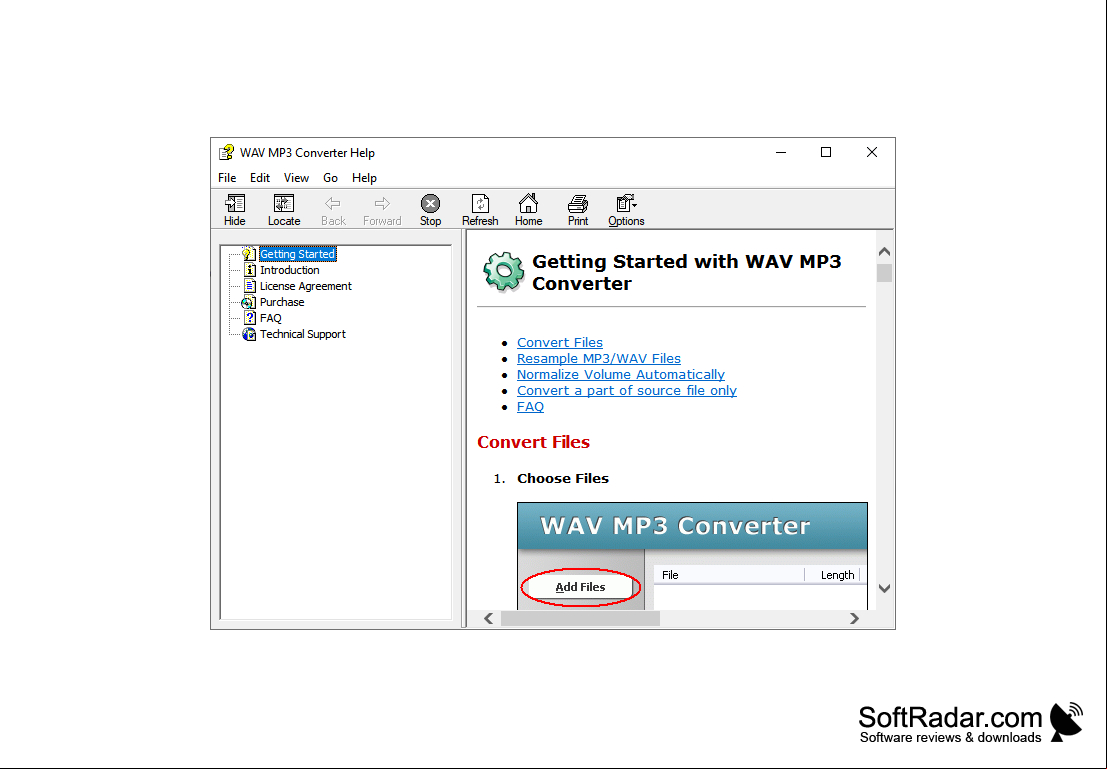Image resolution: width=1107 pixels, height=769 pixels.
Task: Select Getting Started in the contents tree
Action: coord(297,254)
